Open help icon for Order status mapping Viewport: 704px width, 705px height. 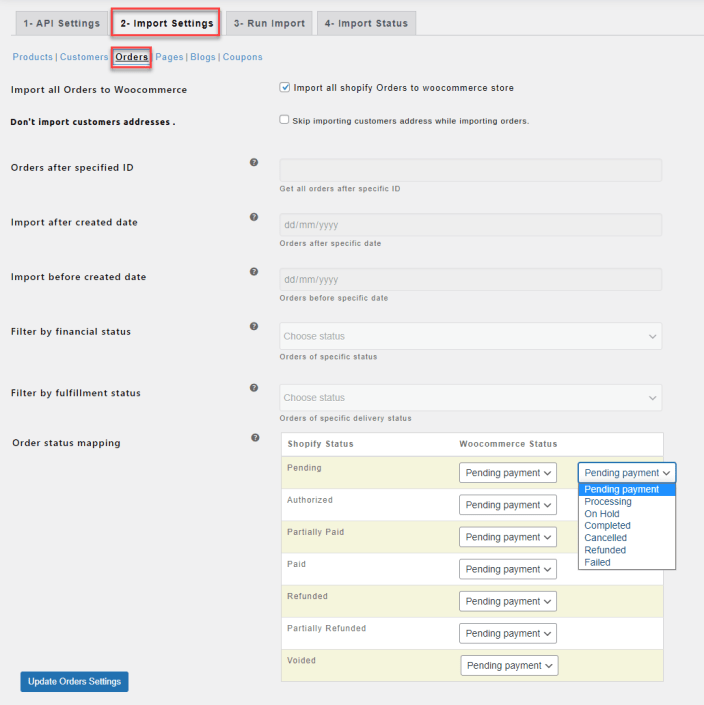(x=255, y=437)
